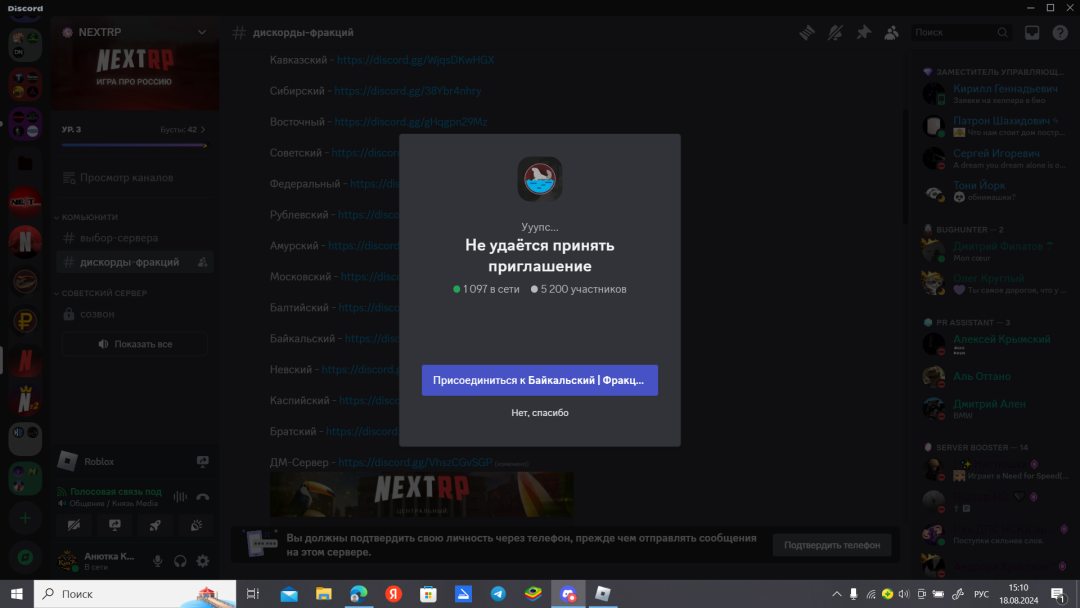Image resolution: width=1080 pixels, height=608 pixels.
Task: Click the Подтвердить телефон button
Action: [832, 545]
